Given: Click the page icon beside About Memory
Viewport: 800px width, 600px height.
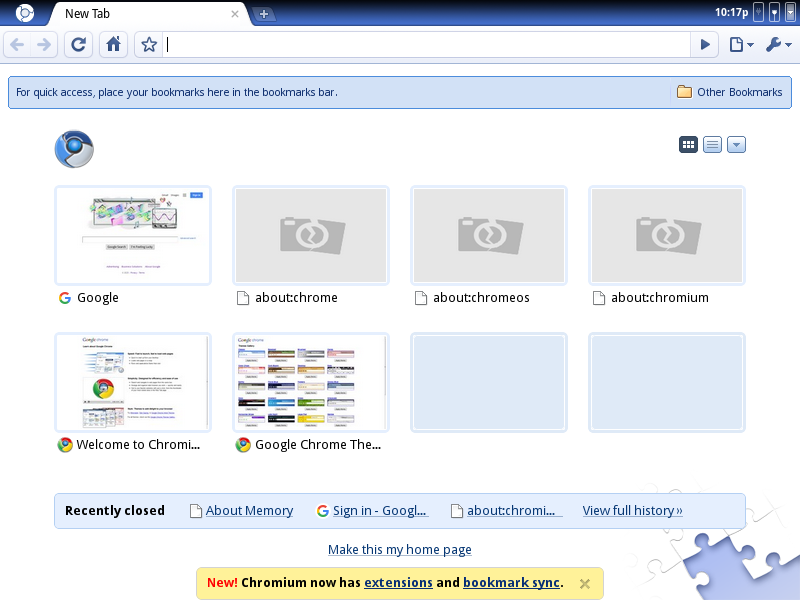Looking at the screenshot, I should pos(196,511).
